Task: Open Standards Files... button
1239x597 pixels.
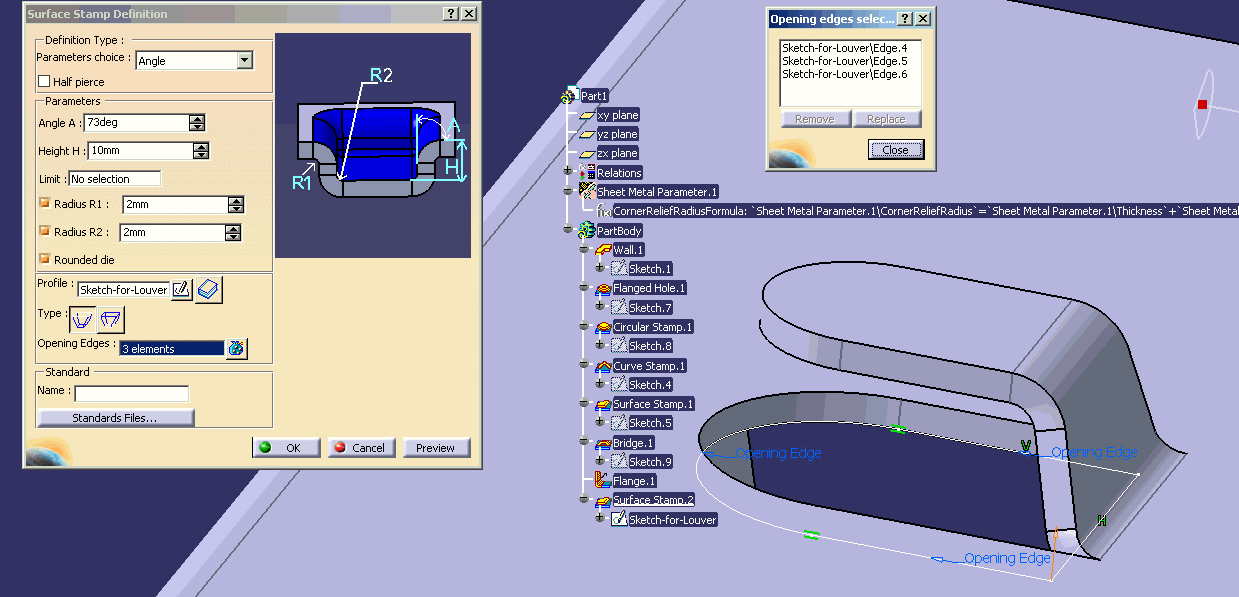Action: click(x=115, y=418)
